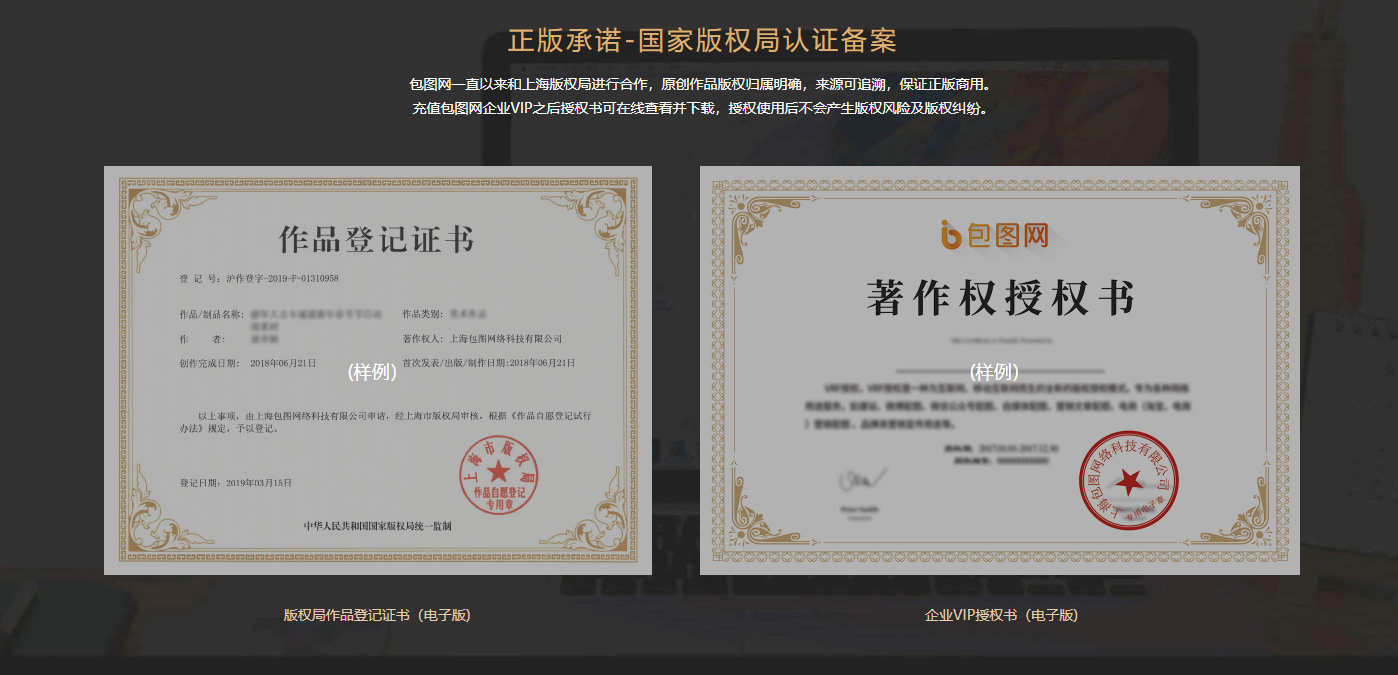
Task: Click the (样例) label on right certificate
Action: pyautogui.click(x=994, y=372)
